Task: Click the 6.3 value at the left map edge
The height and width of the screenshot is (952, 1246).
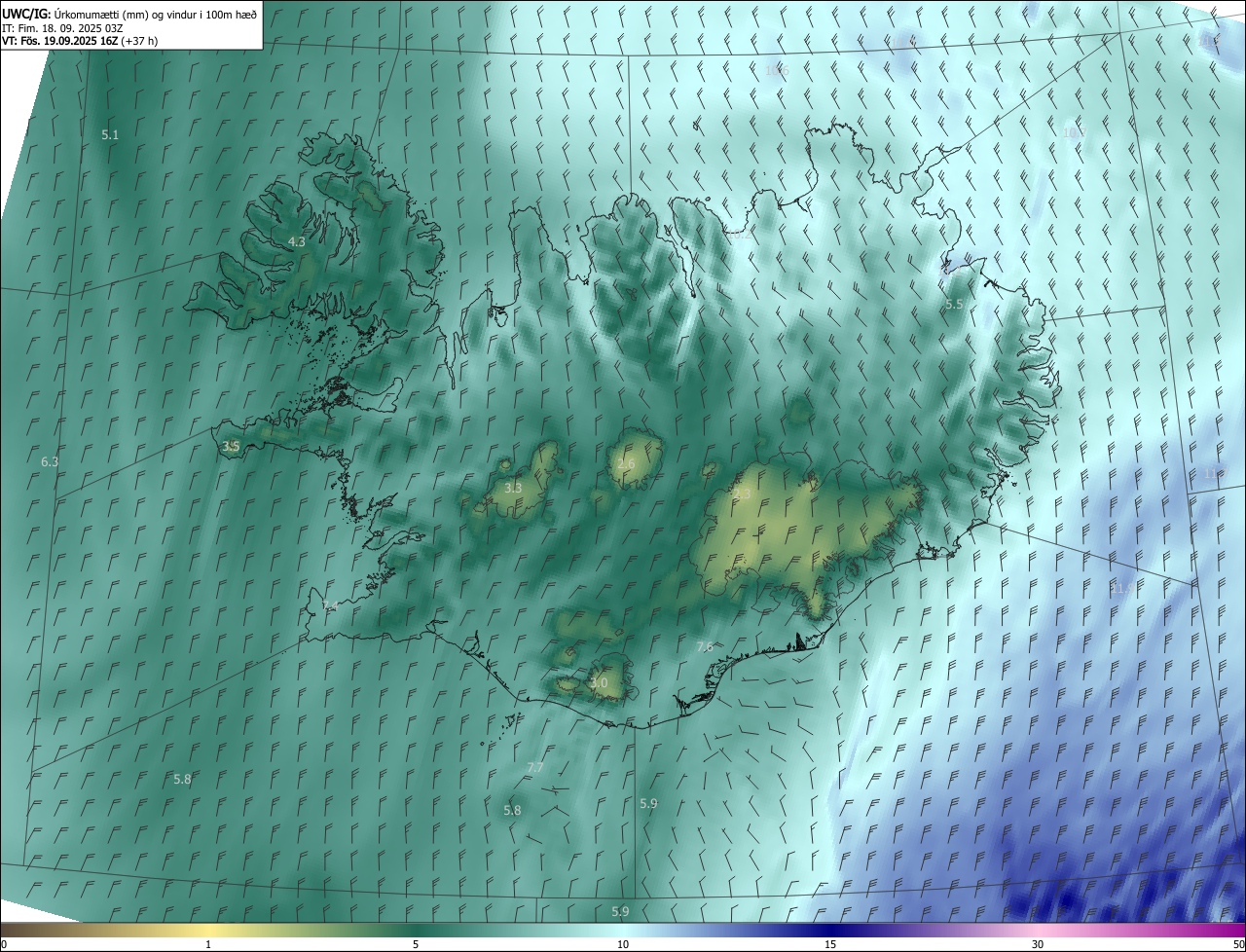Action: coord(50,461)
